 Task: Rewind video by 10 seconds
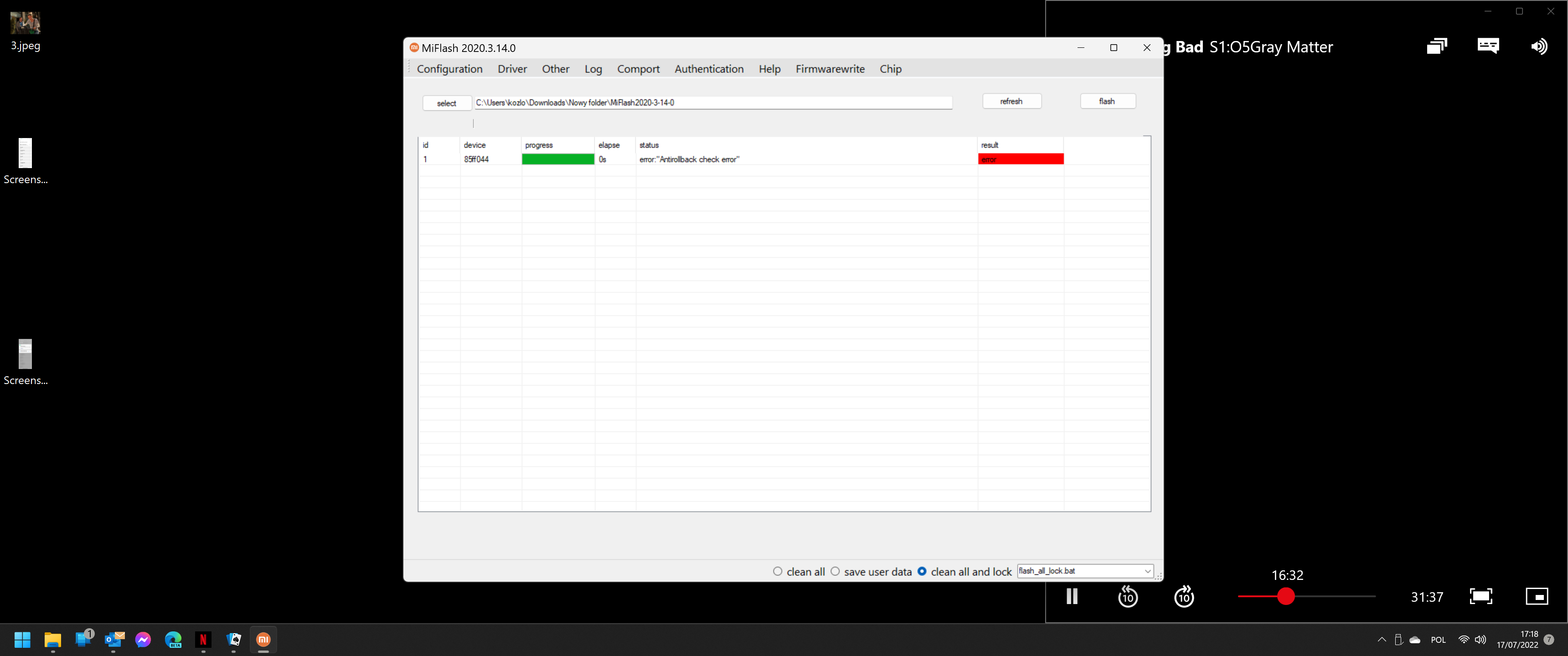tap(1127, 596)
